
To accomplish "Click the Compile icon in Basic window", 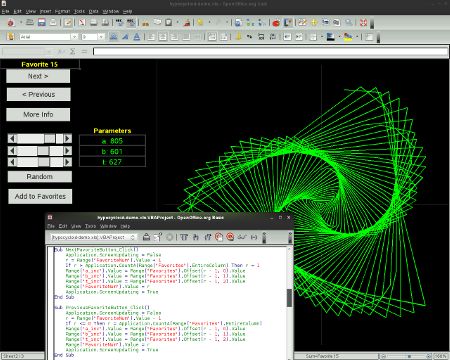I will [146, 237].
